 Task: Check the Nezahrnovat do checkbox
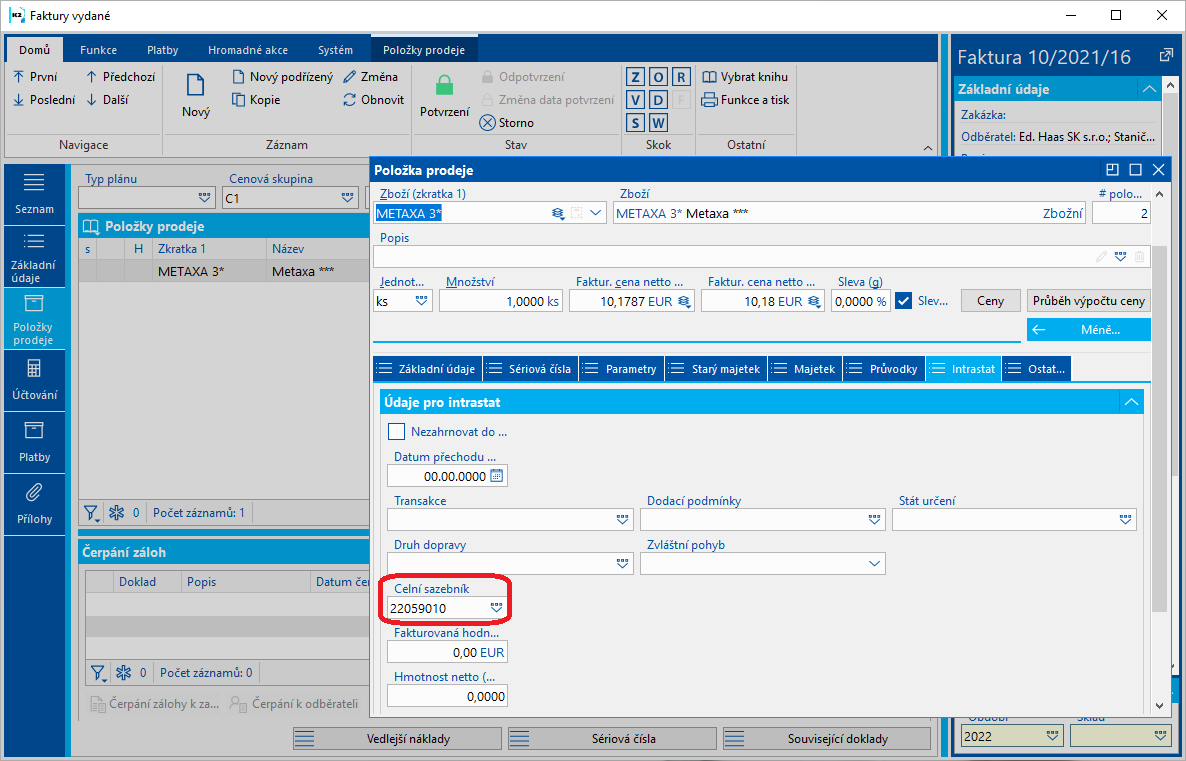tap(396, 432)
